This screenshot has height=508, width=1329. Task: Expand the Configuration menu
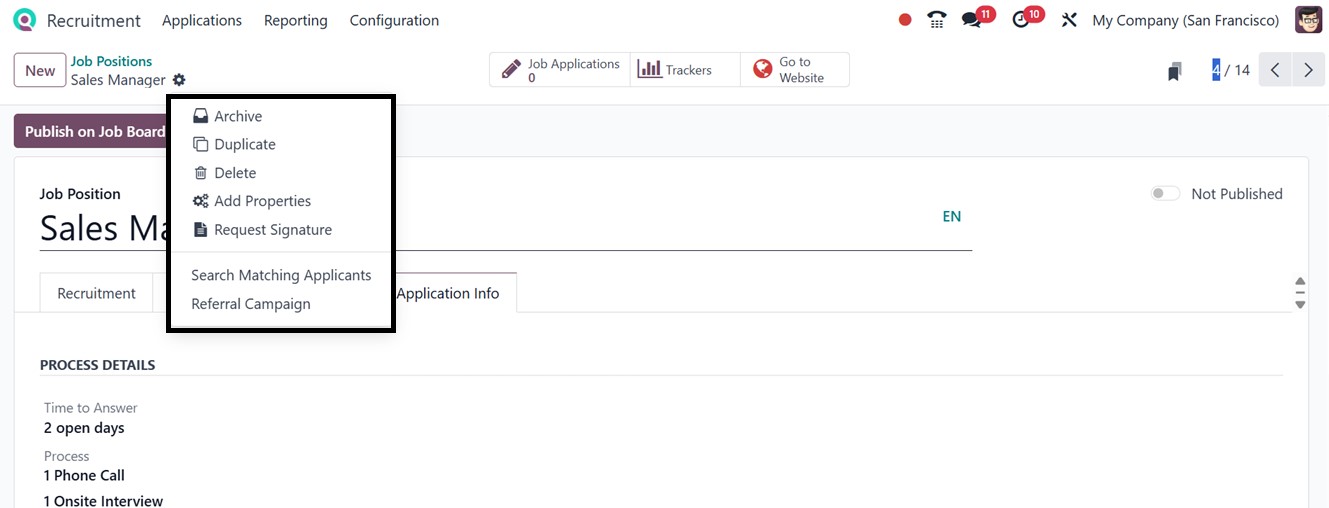394,20
